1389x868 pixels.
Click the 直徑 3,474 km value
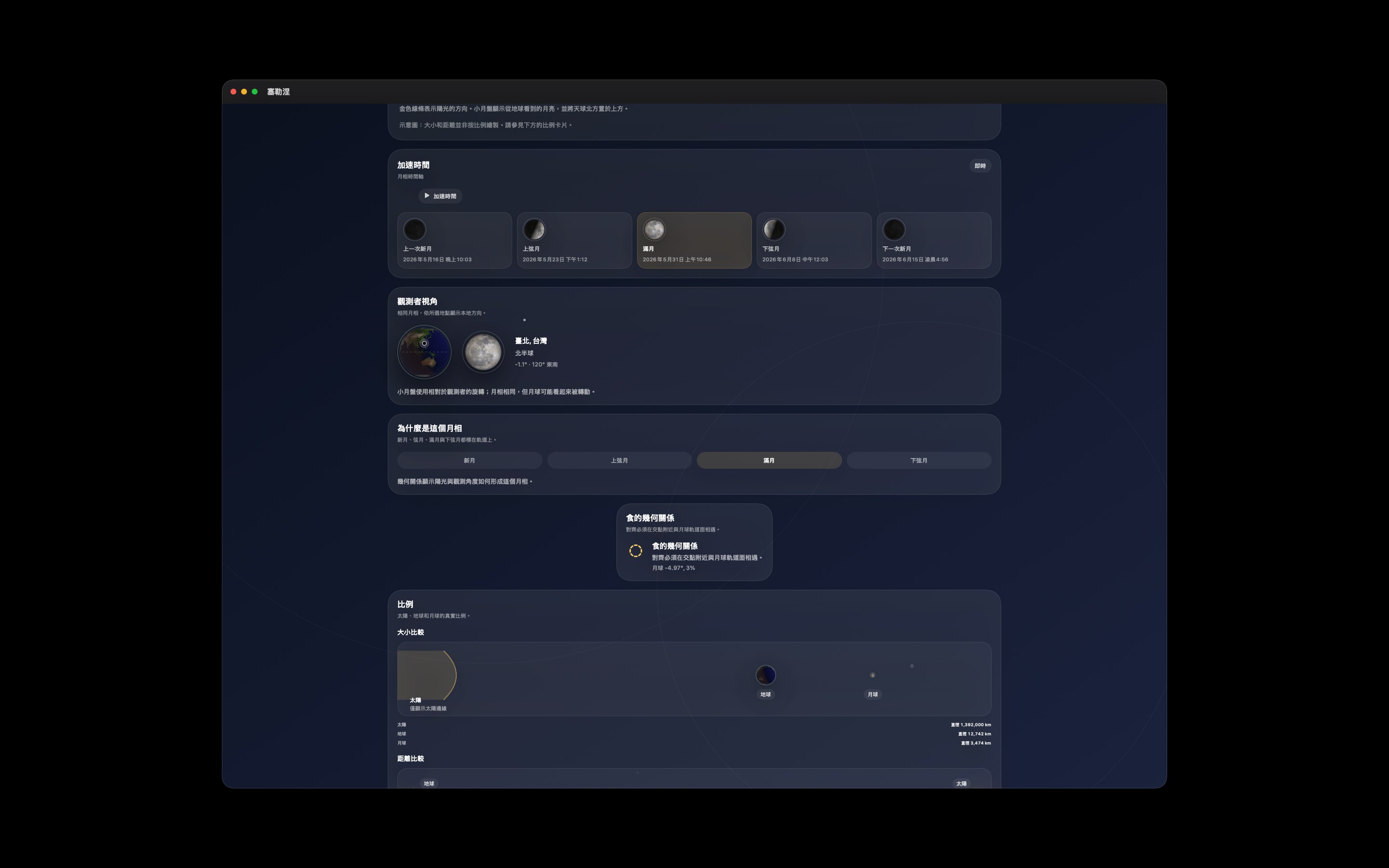pyautogui.click(x=976, y=744)
